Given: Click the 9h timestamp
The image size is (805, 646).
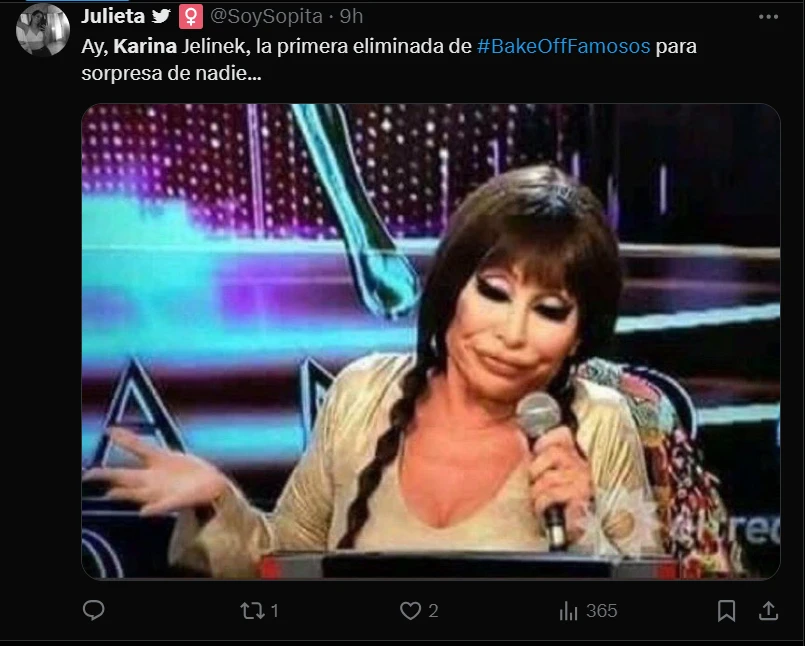Looking at the screenshot, I should (x=352, y=16).
